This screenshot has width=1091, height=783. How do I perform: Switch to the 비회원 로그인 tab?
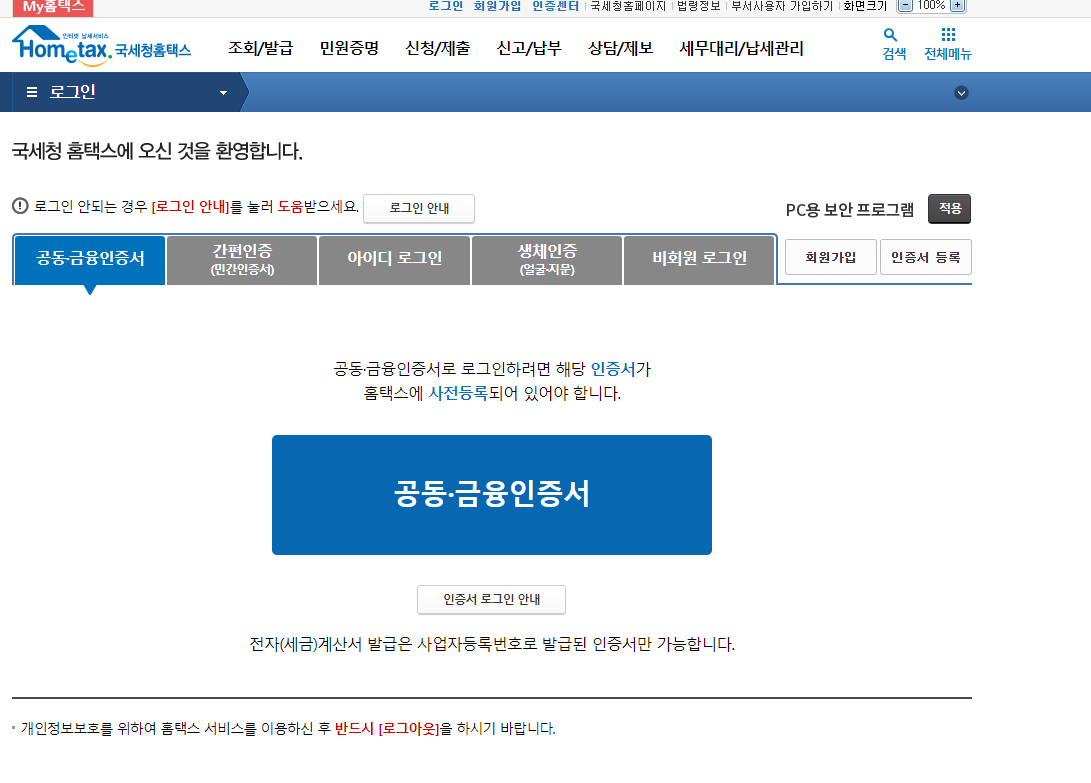tap(699, 260)
